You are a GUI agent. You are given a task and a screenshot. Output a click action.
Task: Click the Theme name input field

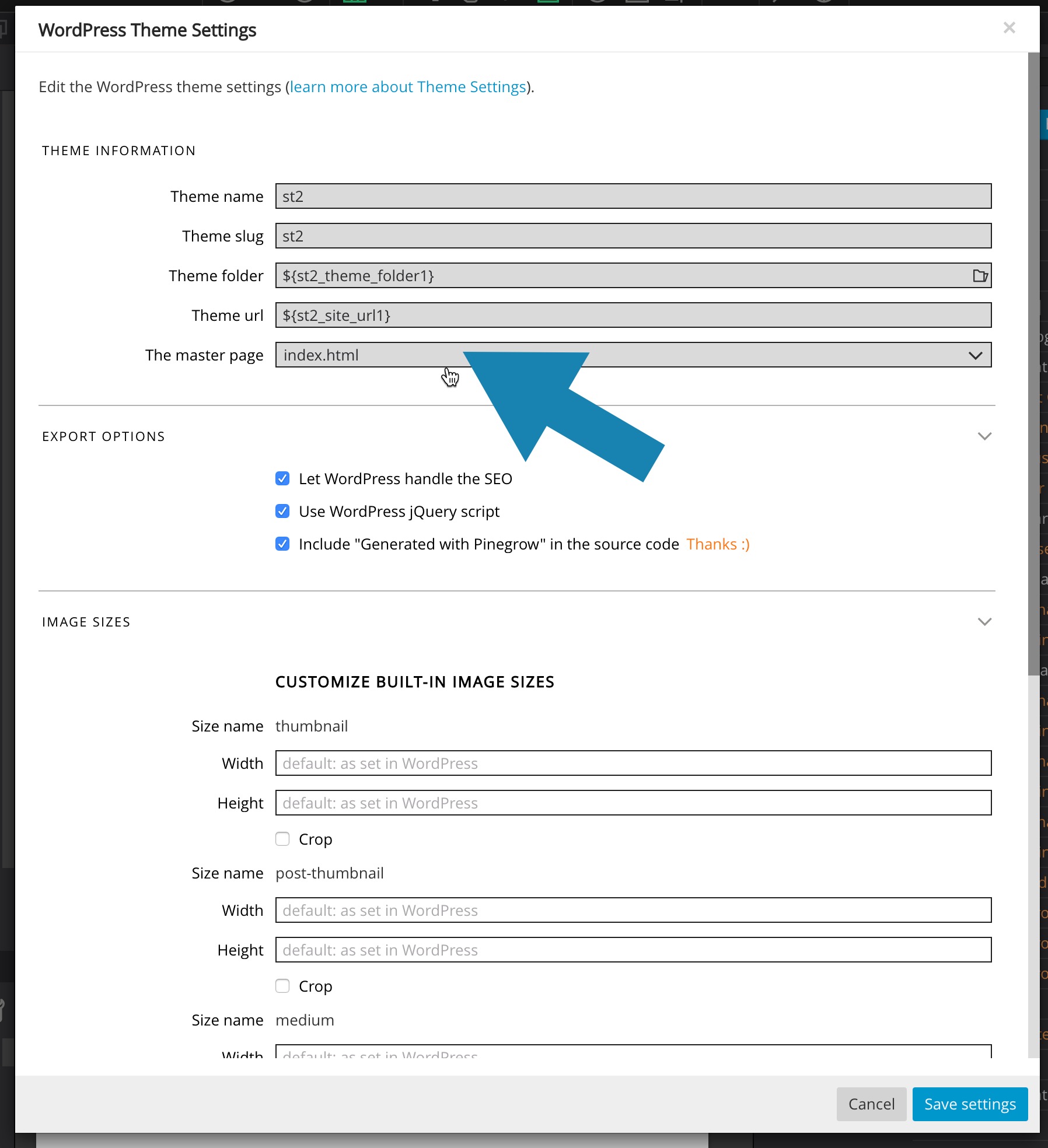(633, 196)
